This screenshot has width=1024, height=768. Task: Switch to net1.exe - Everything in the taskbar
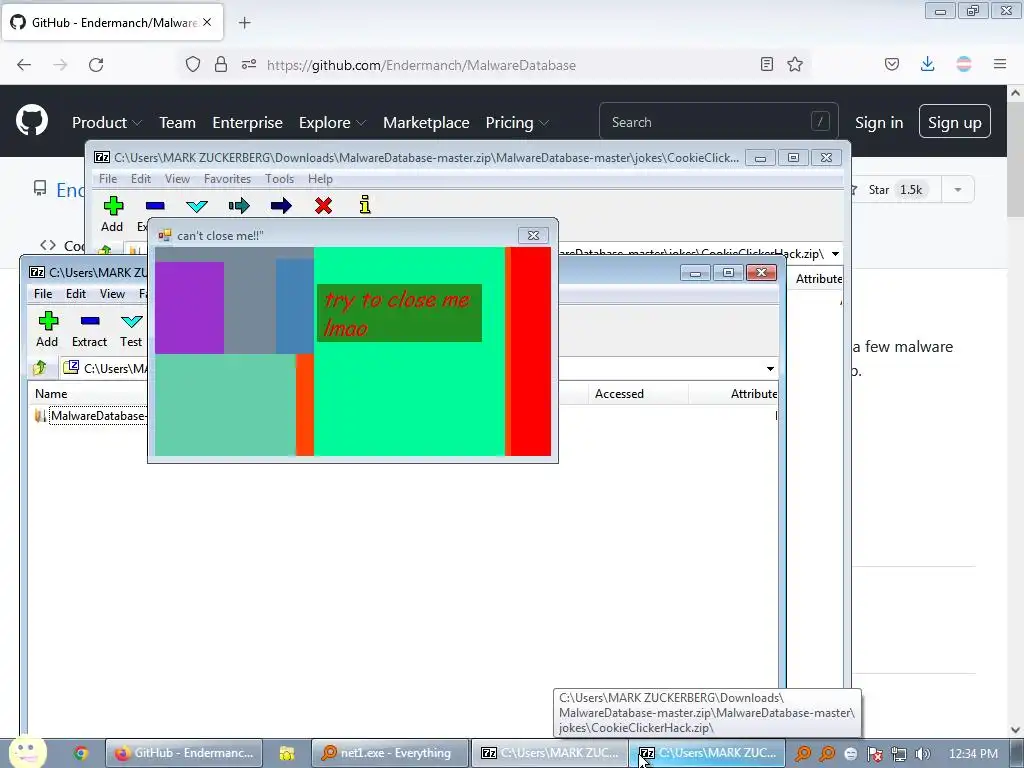[x=390, y=753]
